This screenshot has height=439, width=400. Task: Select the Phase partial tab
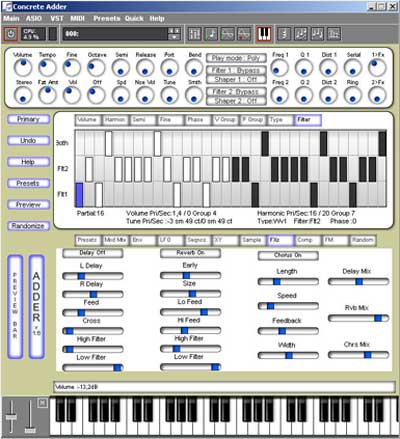click(x=198, y=120)
